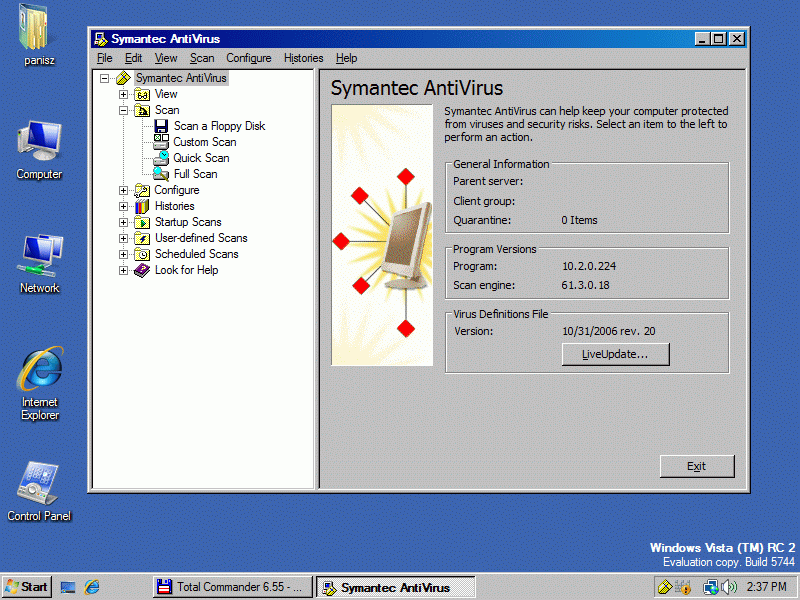Expand the Scheduled Scans tree node
800x600 pixels.
[x=123, y=254]
